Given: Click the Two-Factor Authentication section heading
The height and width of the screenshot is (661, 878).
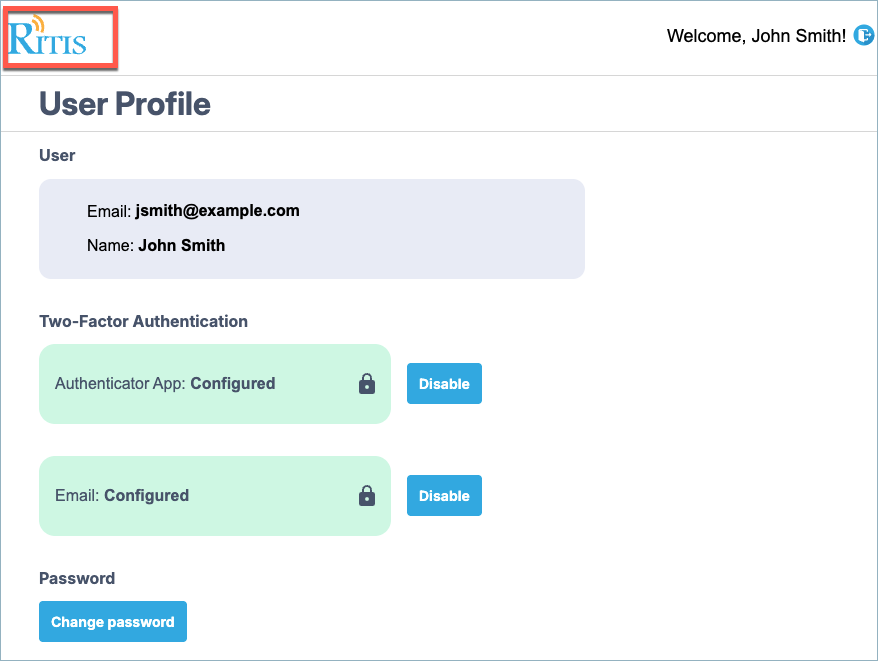Looking at the screenshot, I should [143, 321].
